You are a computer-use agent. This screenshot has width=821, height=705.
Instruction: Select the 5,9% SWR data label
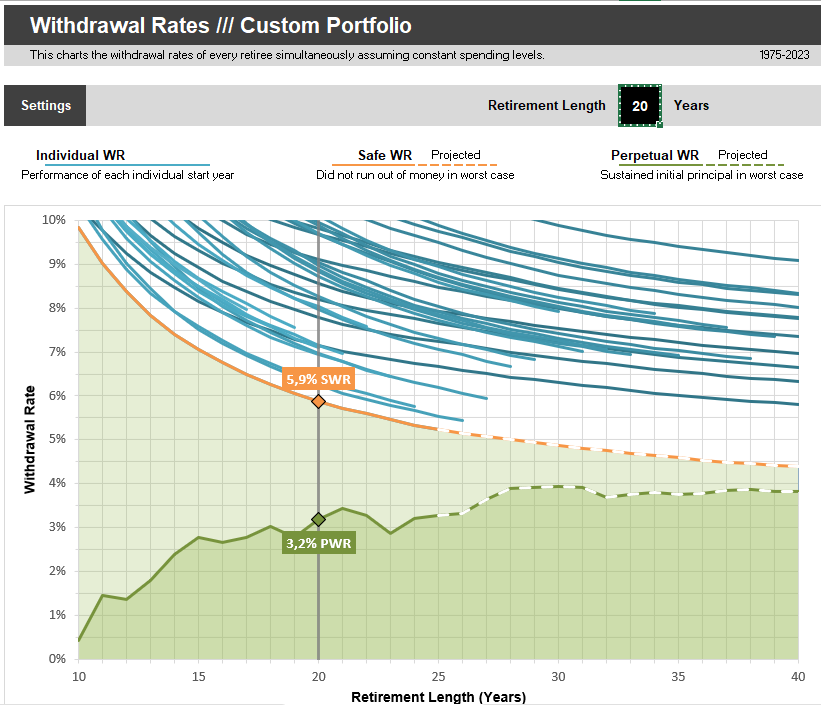tap(316, 380)
